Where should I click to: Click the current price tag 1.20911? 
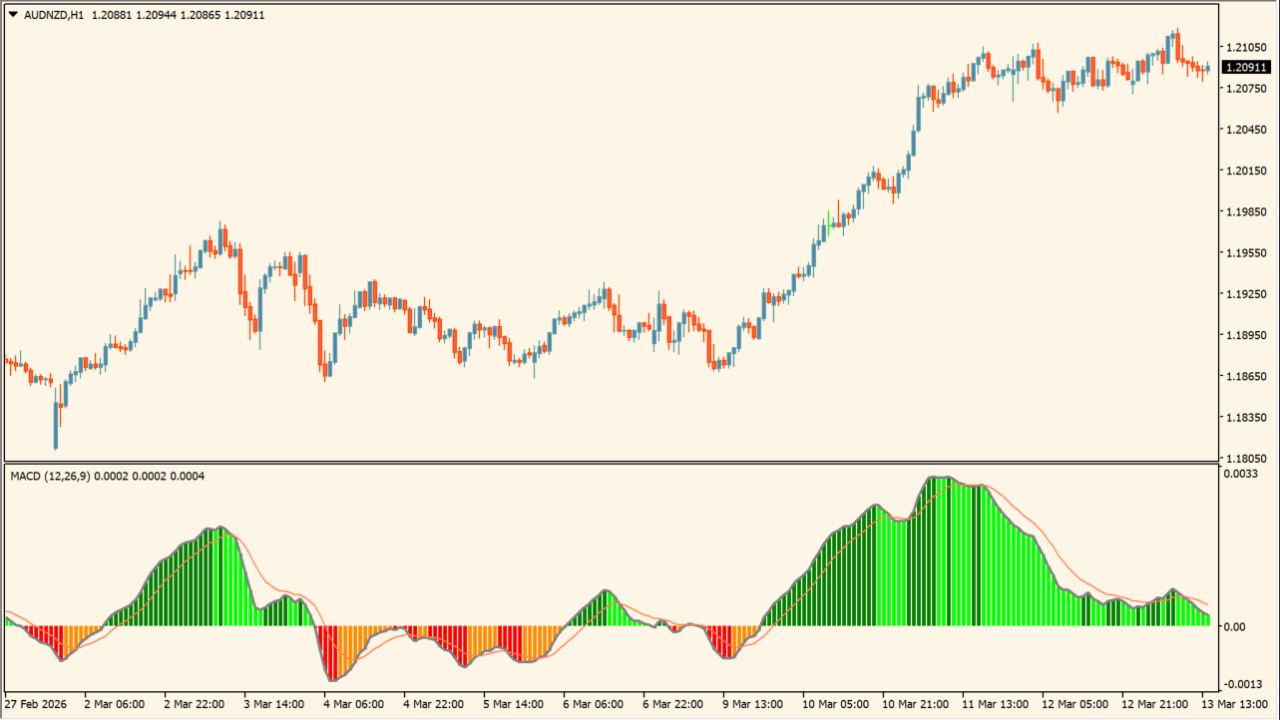[x=1248, y=68]
